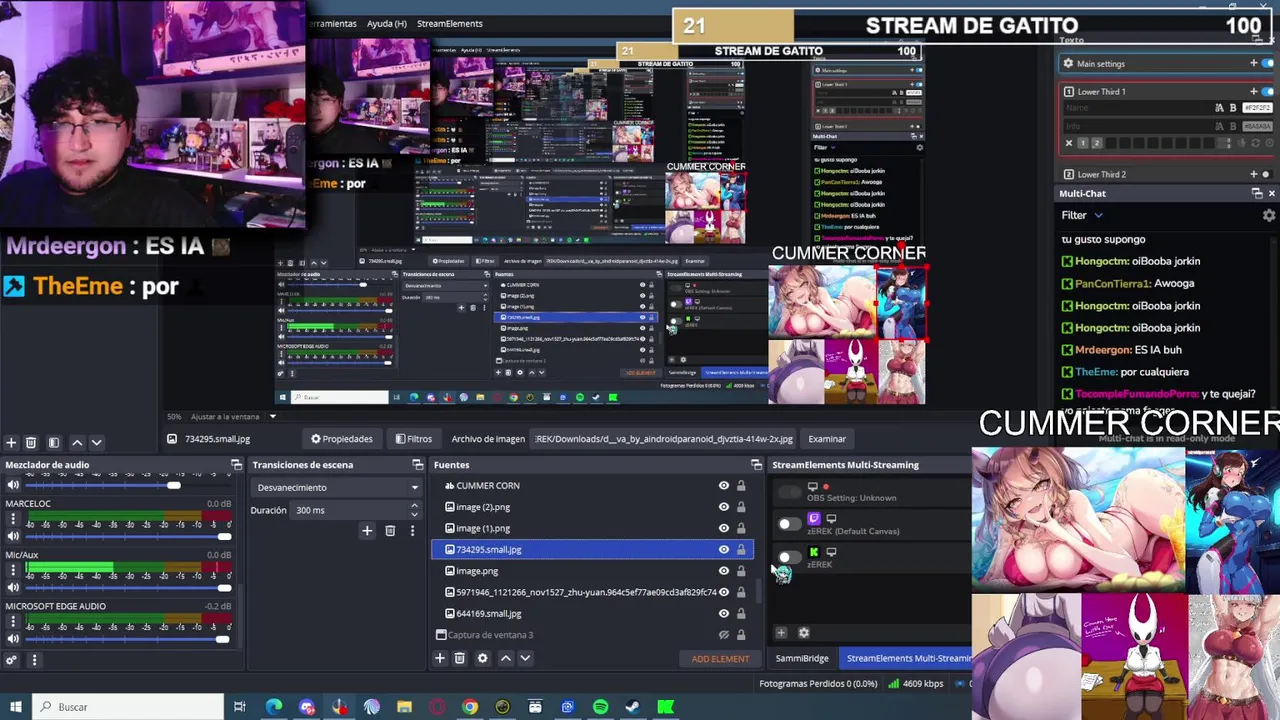The width and height of the screenshot is (1280, 720).
Task: Open Spotify from the taskbar
Action: 600,707
